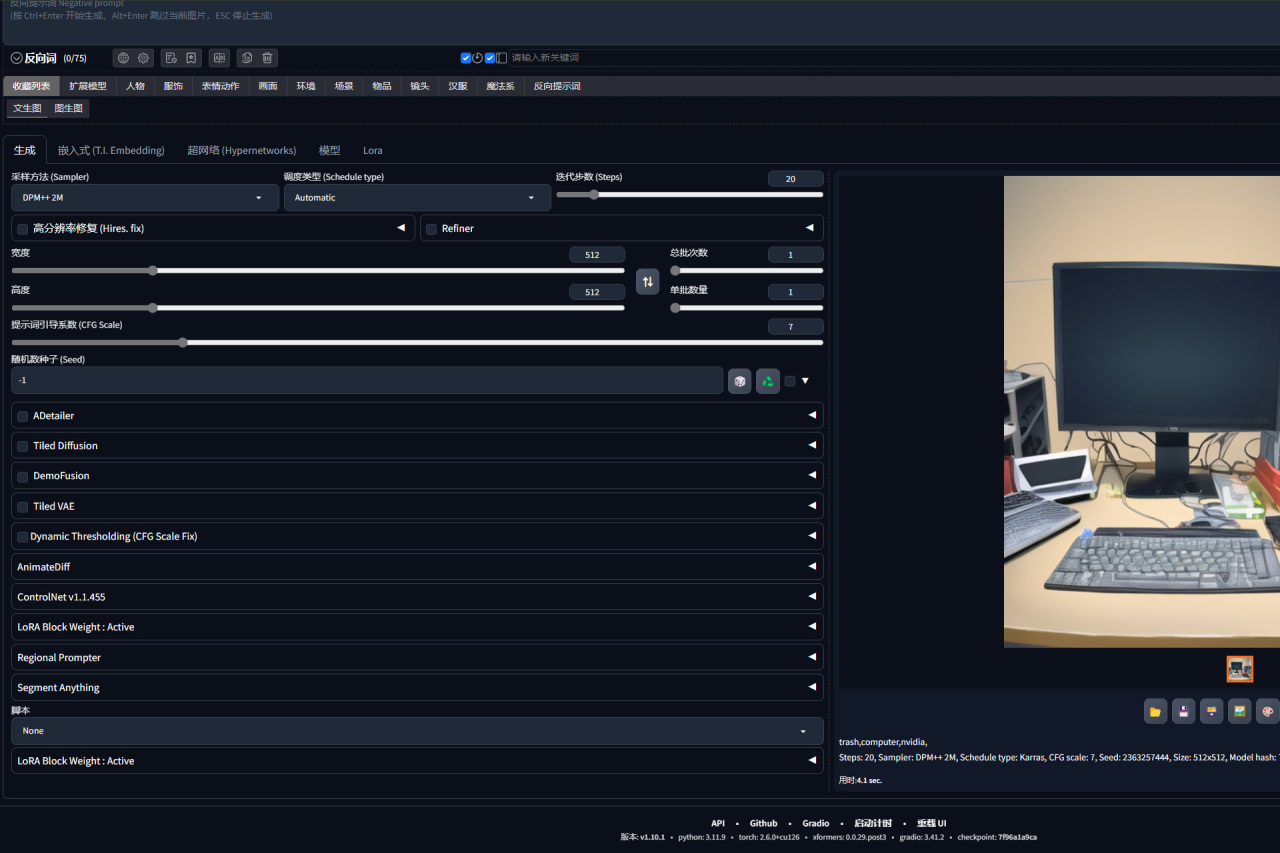This screenshot has height=853, width=1280.
Task: Select the 图生图 sub-tab
Action: point(69,108)
